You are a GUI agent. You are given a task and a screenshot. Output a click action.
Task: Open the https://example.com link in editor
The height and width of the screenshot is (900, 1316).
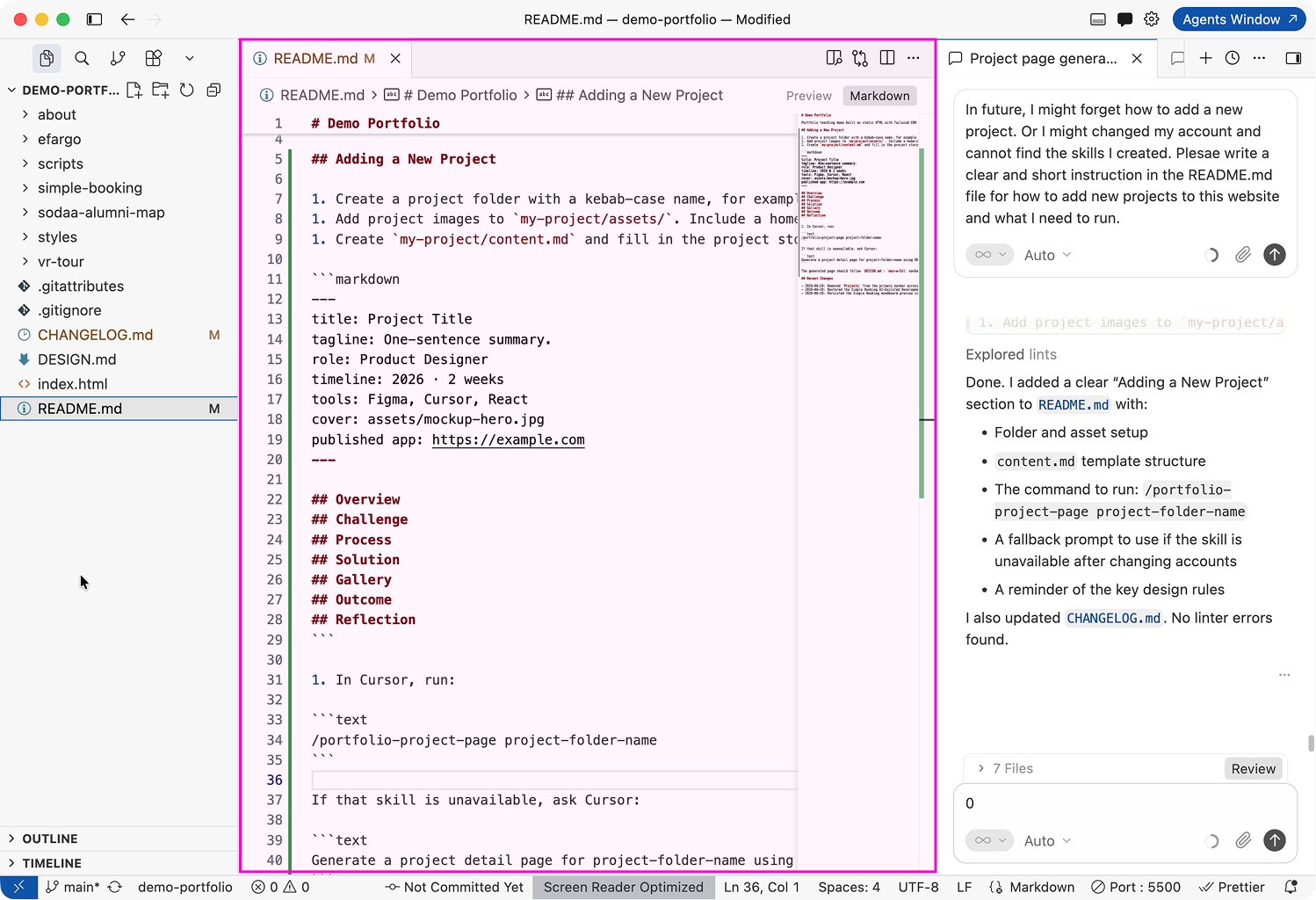point(508,439)
